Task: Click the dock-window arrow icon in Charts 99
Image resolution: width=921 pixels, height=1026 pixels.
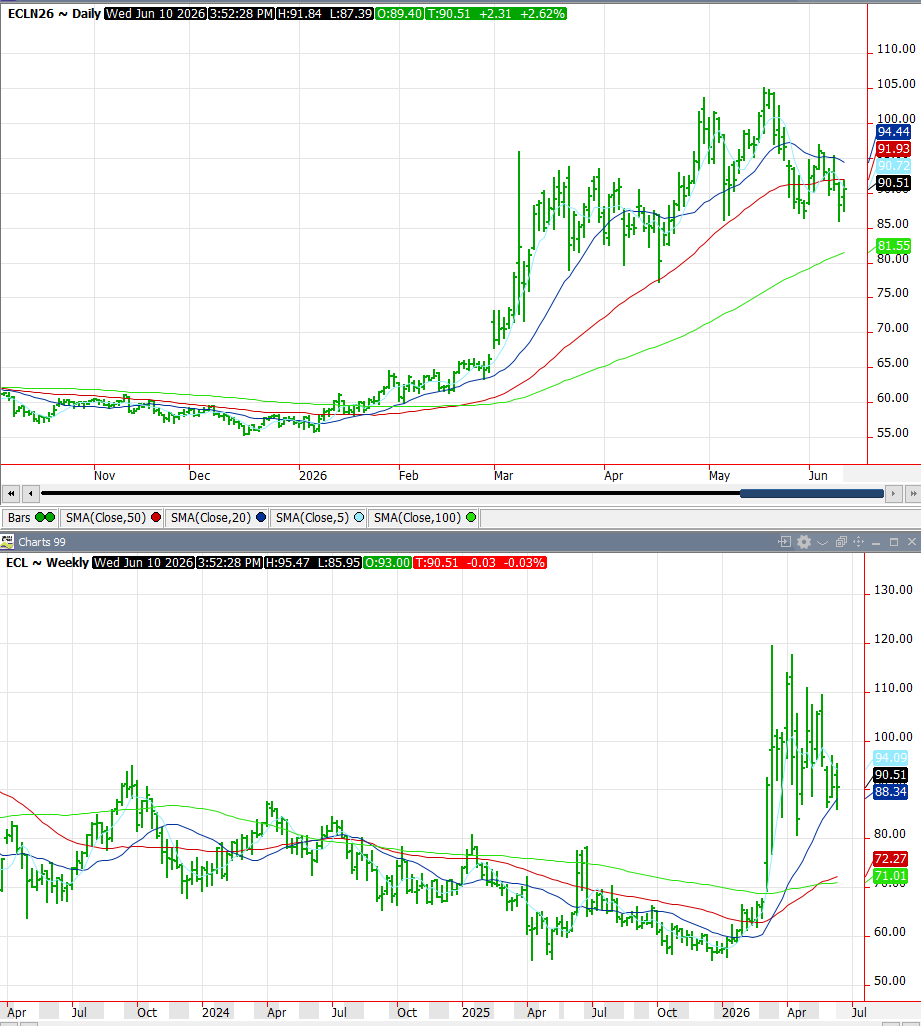Action: coord(784,542)
